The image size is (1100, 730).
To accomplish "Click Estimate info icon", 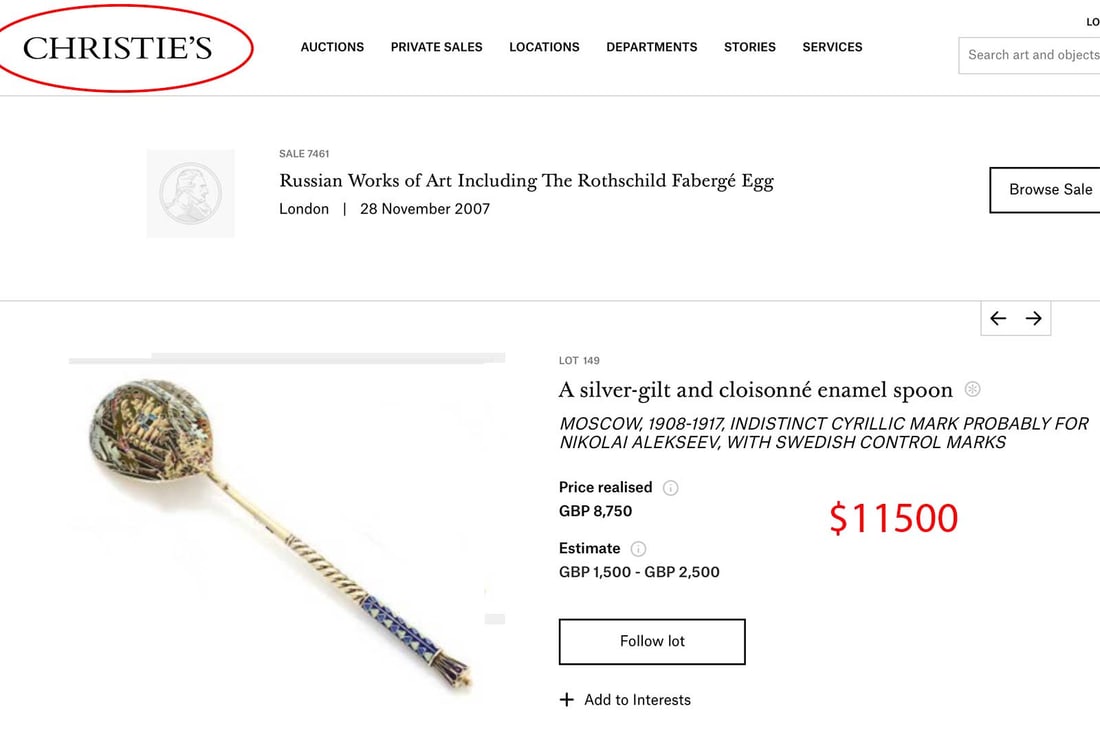I will click(639, 549).
